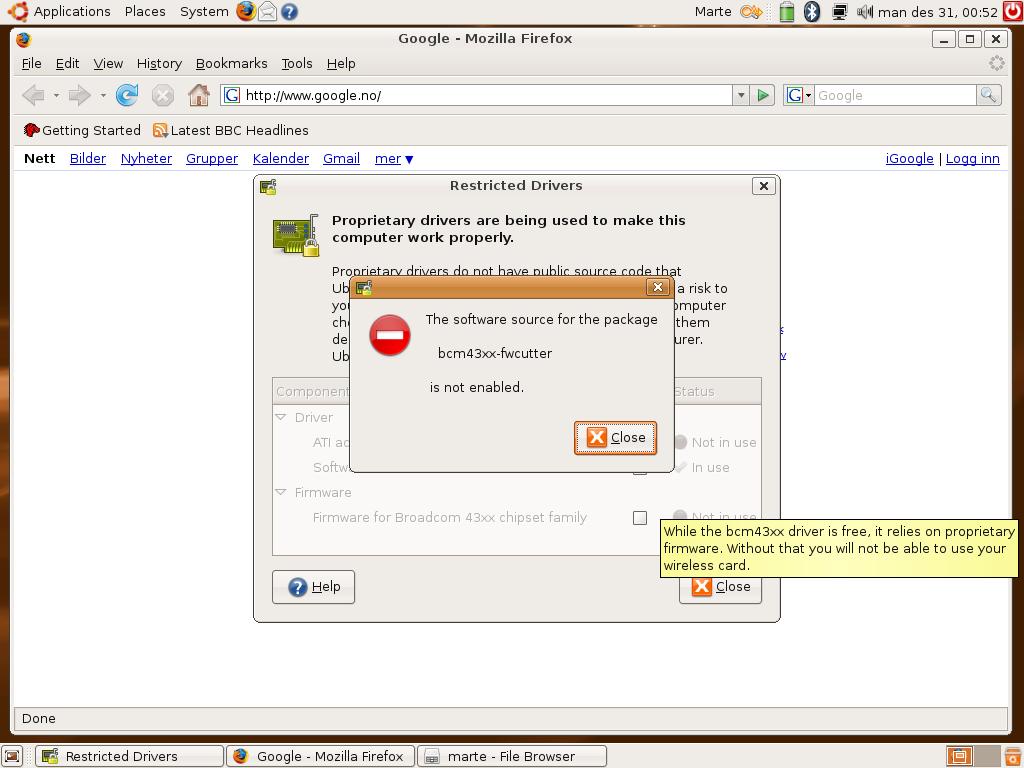Launch the mail client panel icon
The image size is (1024, 768).
coord(267,11)
